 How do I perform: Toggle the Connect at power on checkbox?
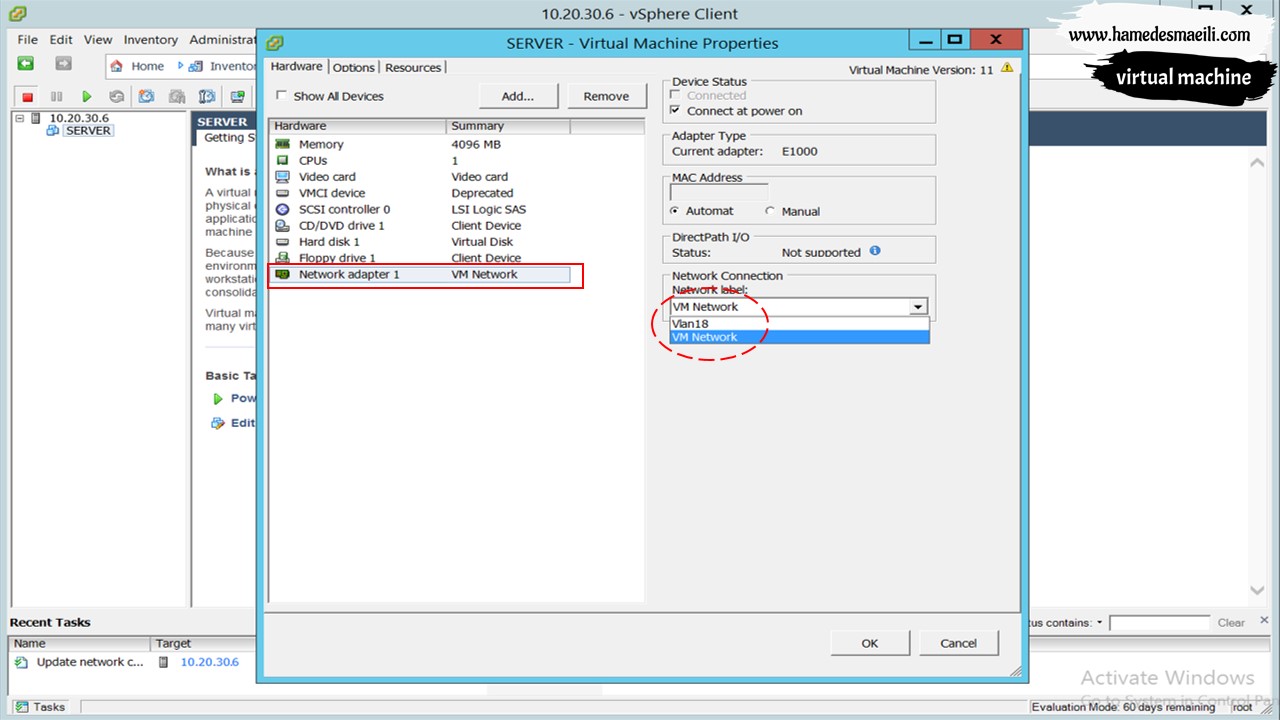676,111
